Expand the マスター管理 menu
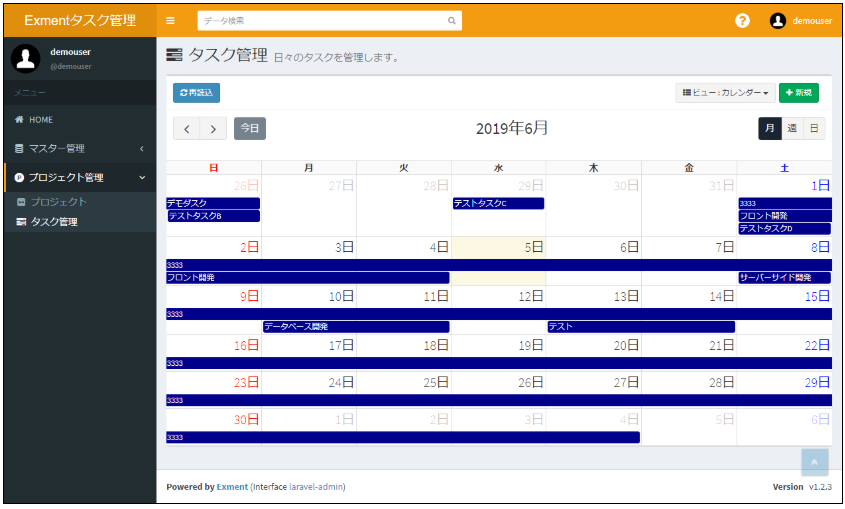 [78, 149]
